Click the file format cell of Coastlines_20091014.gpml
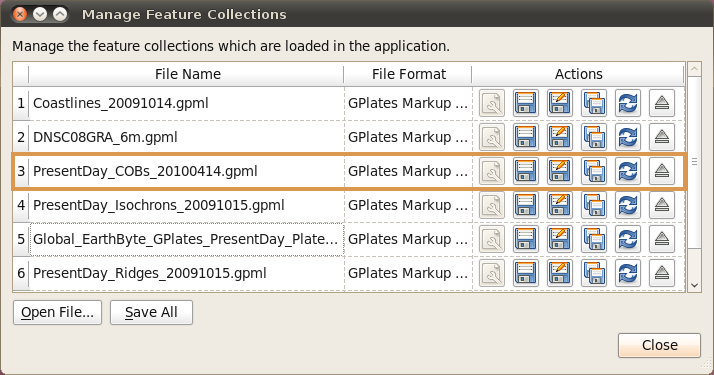Image resolution: width=714 pixels, height=375 pixels. (408, 103)
